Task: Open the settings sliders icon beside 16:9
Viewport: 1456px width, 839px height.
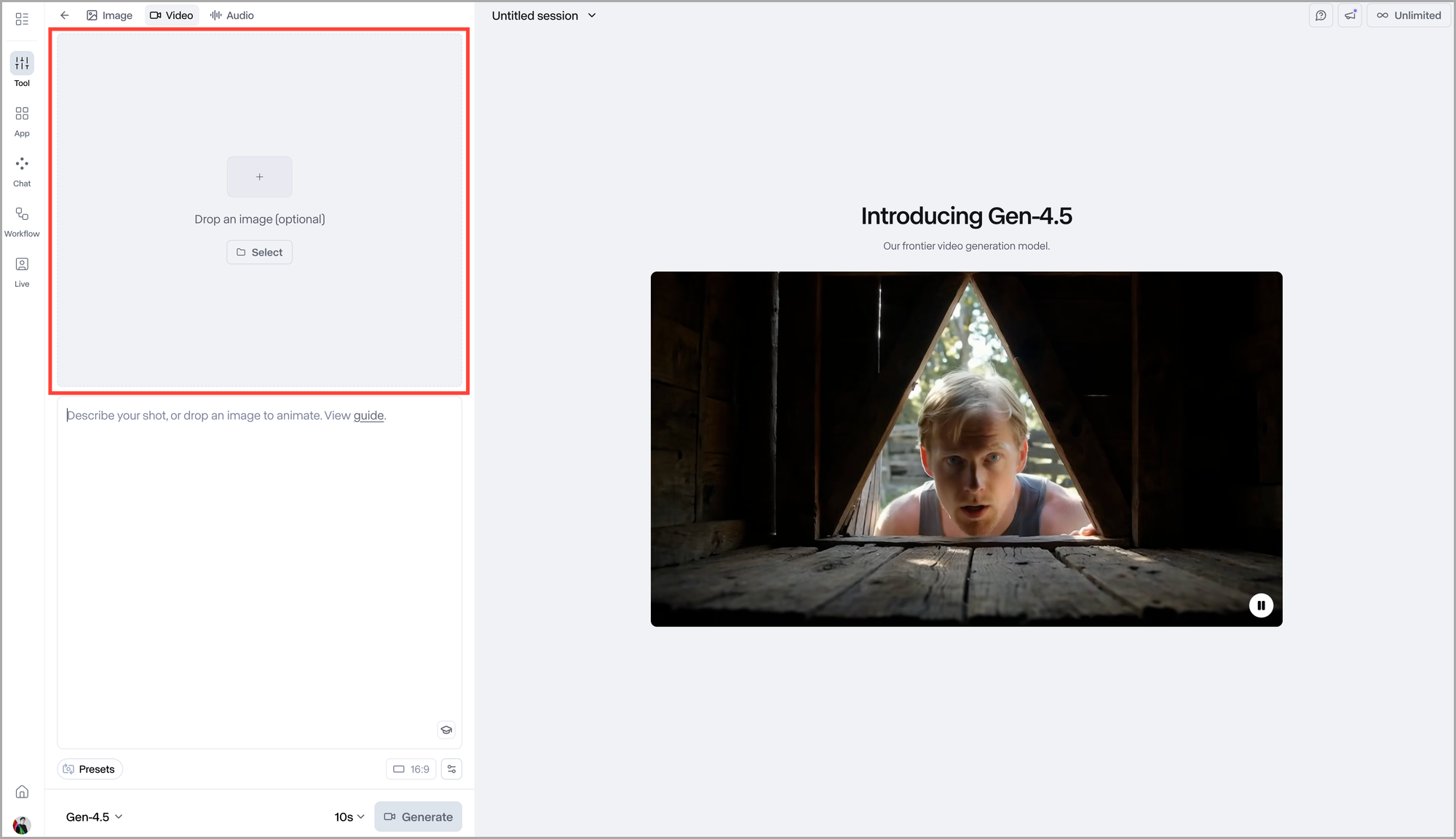Action: (451, 769)
